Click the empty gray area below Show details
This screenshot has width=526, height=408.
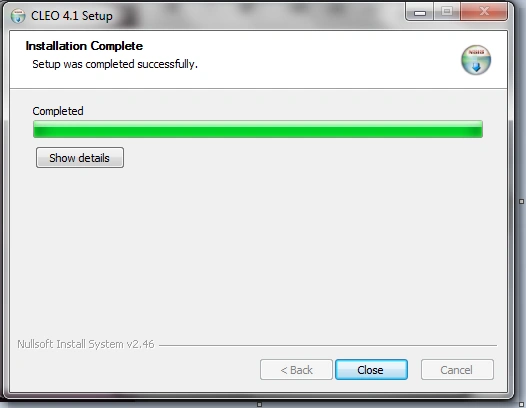[258, 248]
